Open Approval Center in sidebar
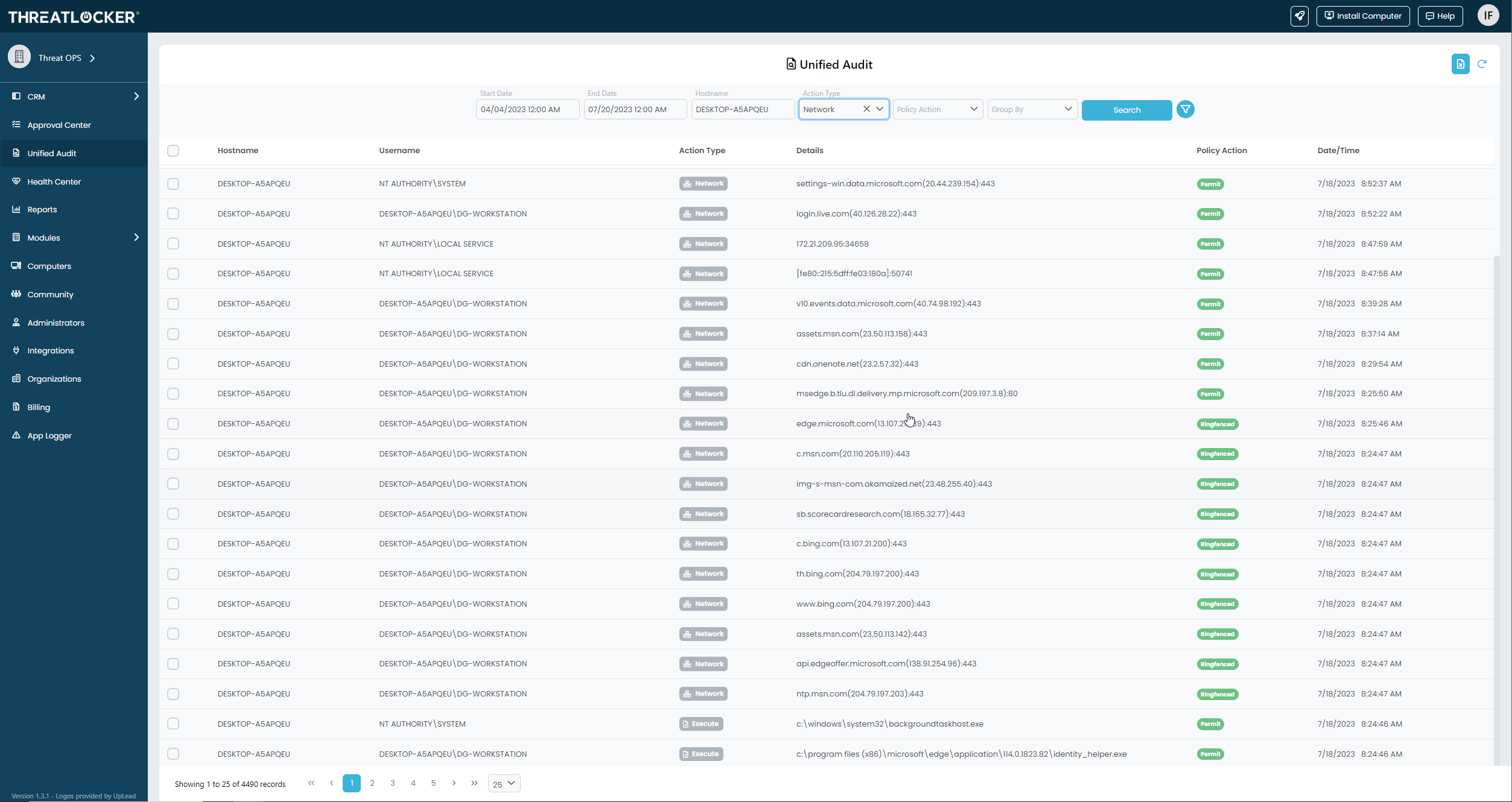Image resolution: width=1512 pixels, height=802 pixels. (59, 125)
